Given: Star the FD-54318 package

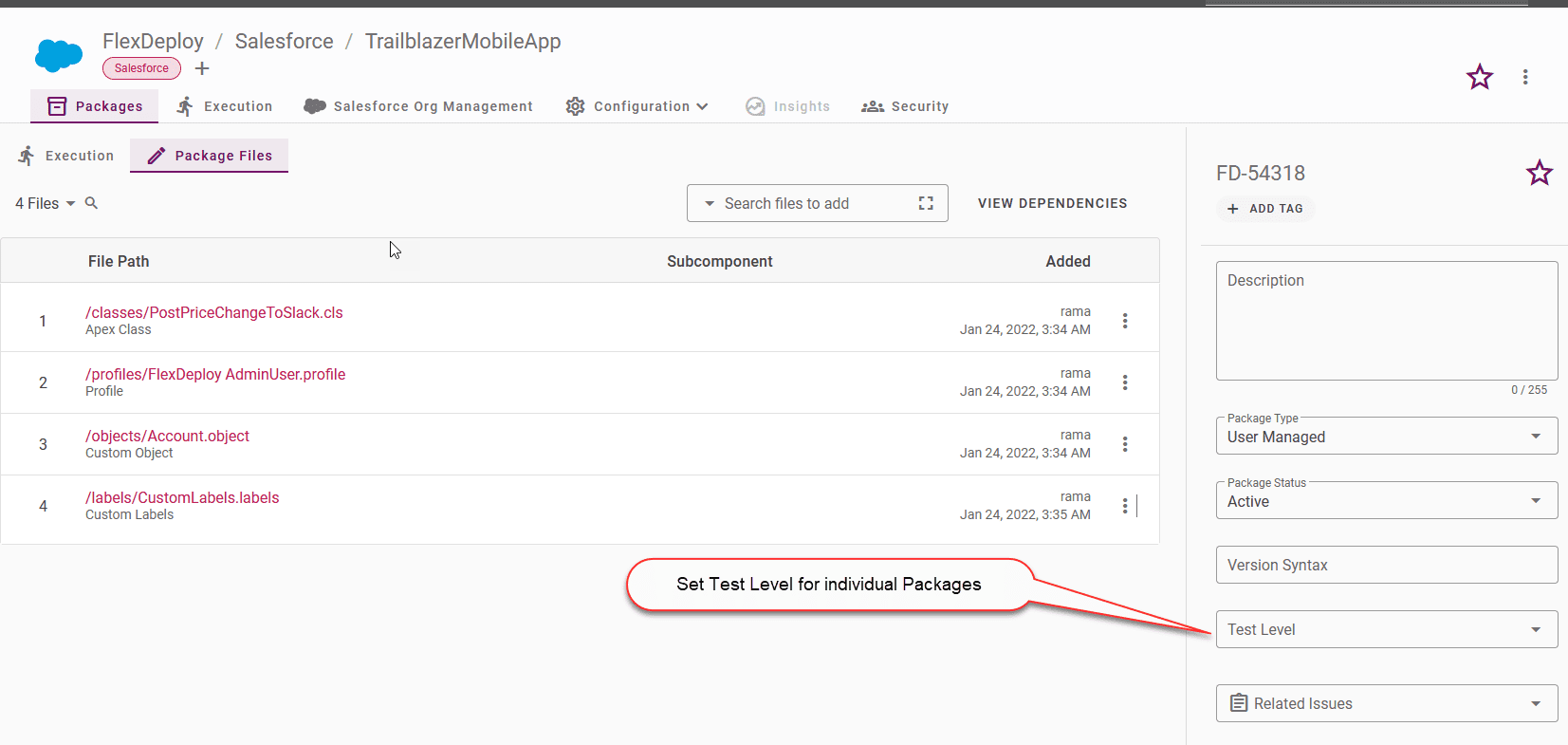Looking at the screenshot, I should pyautogui.click(x=1540, y=173).
